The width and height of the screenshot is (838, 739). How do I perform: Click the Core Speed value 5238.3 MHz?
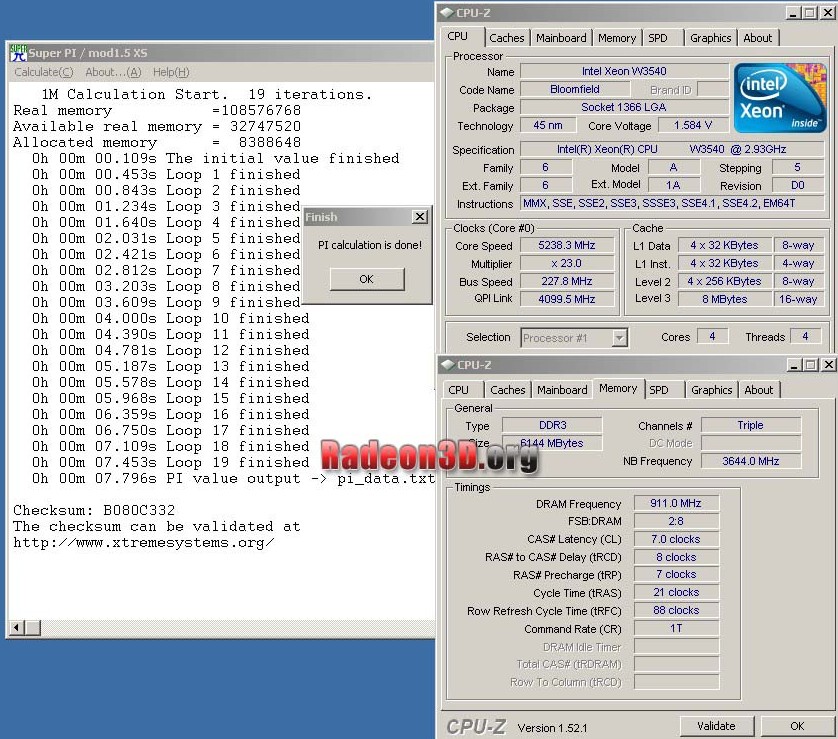click(567, 245)
